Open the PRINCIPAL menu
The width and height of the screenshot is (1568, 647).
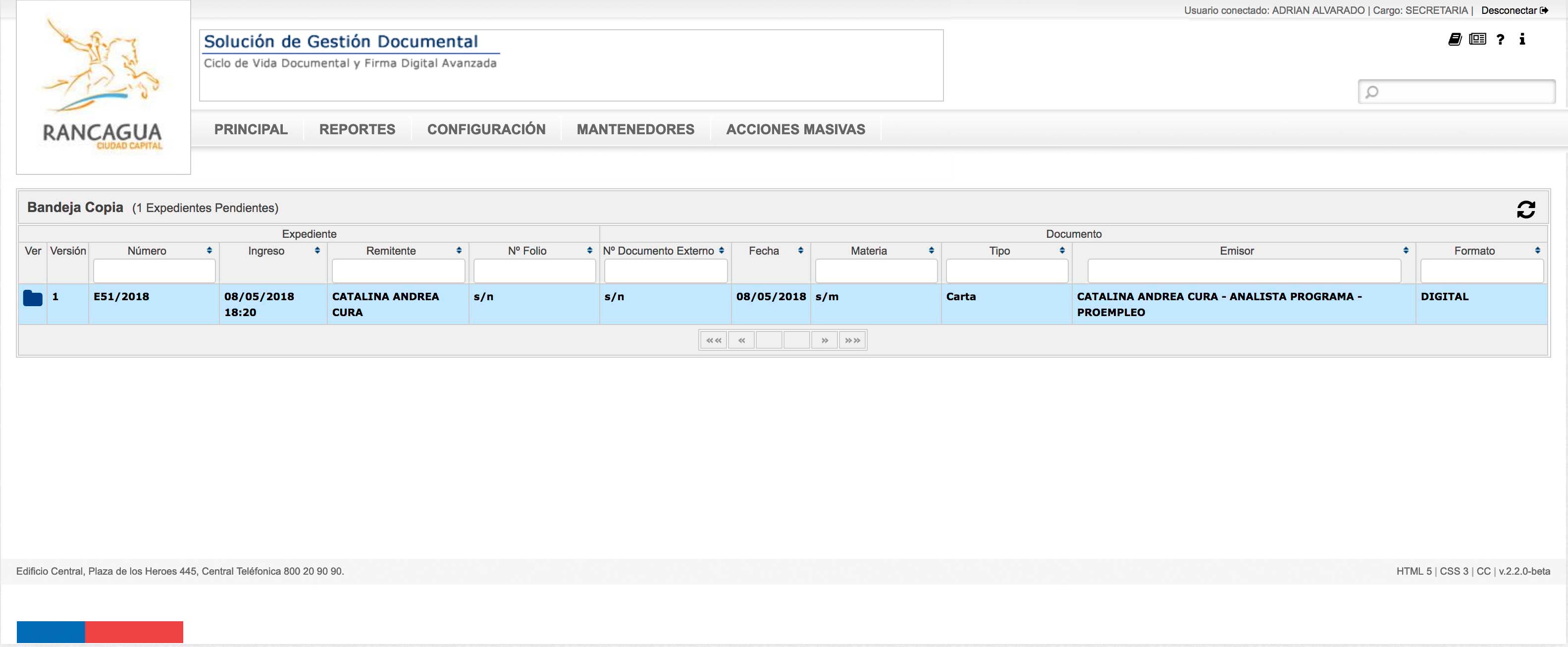pos(251,129)
